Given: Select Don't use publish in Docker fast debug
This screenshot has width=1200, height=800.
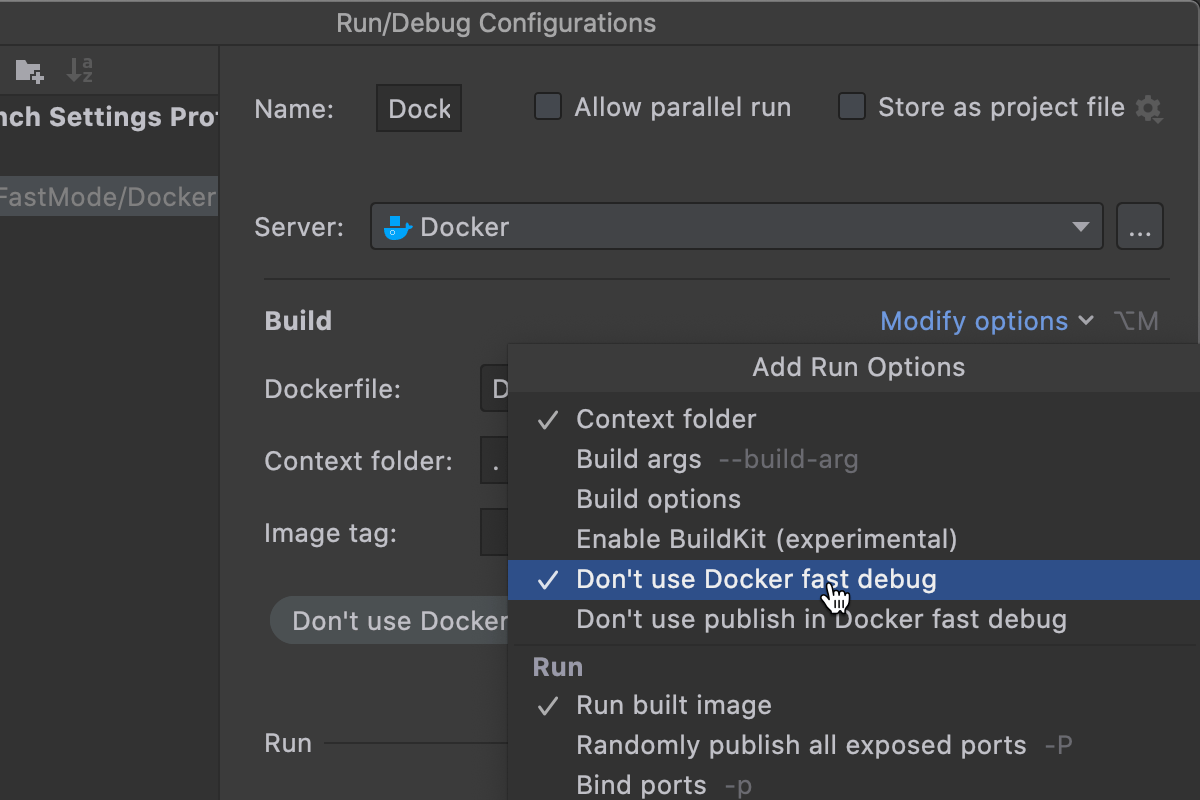Looking at the screenshot, I should (821, 619).
